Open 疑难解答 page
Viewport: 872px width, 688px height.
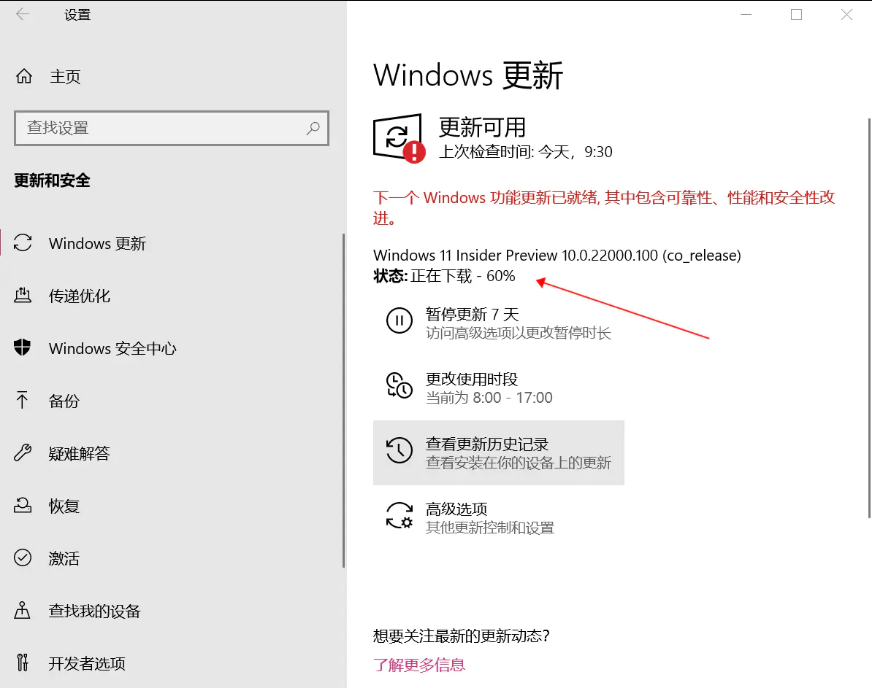79,453
